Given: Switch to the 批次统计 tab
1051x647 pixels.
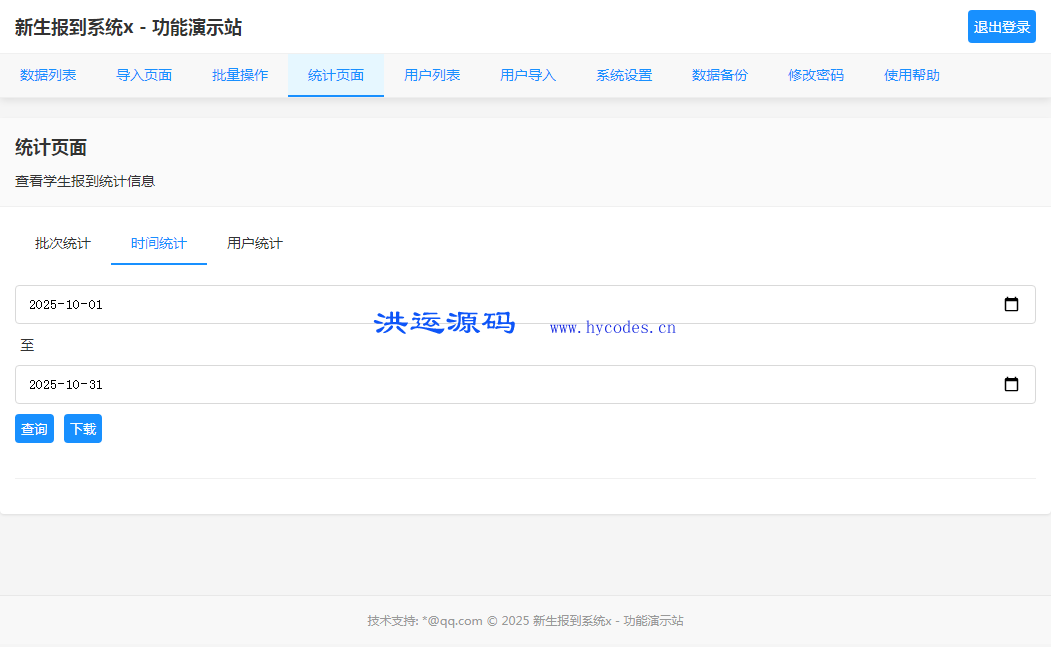Looking at the screenshot, I should pos(63,242).
